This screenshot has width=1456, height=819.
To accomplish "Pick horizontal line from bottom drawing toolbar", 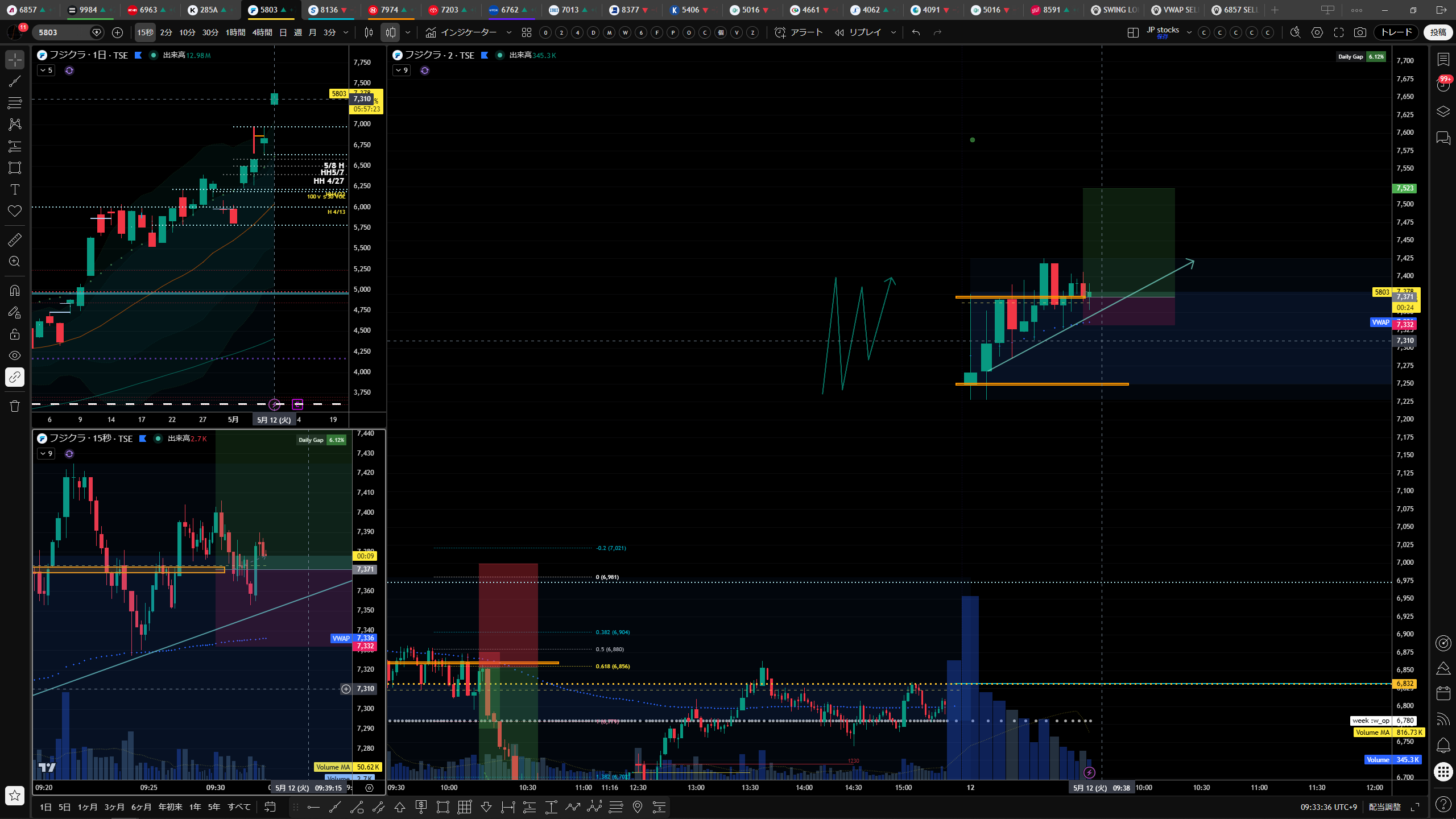I will tap(313, 807).
